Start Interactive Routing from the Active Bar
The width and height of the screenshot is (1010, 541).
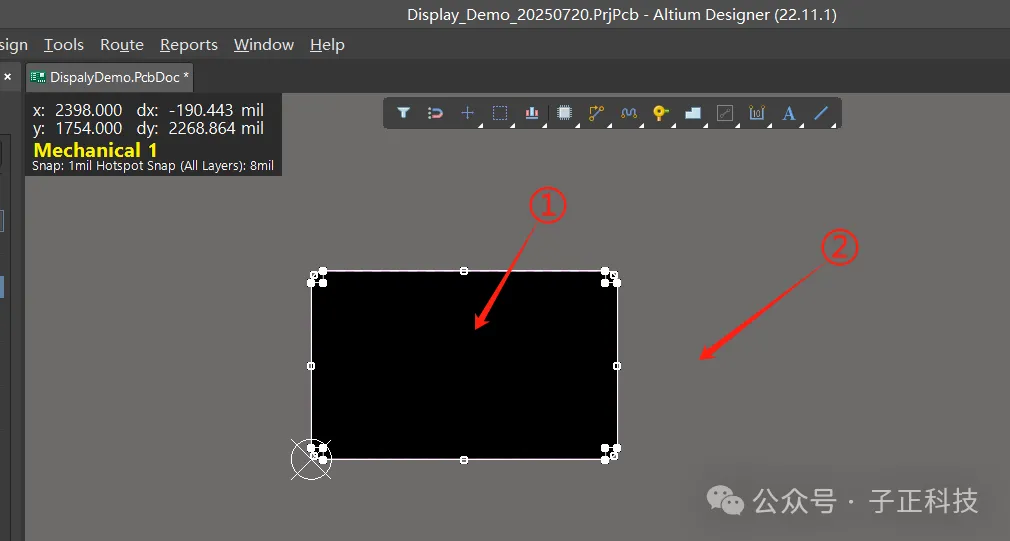point(596,113)
